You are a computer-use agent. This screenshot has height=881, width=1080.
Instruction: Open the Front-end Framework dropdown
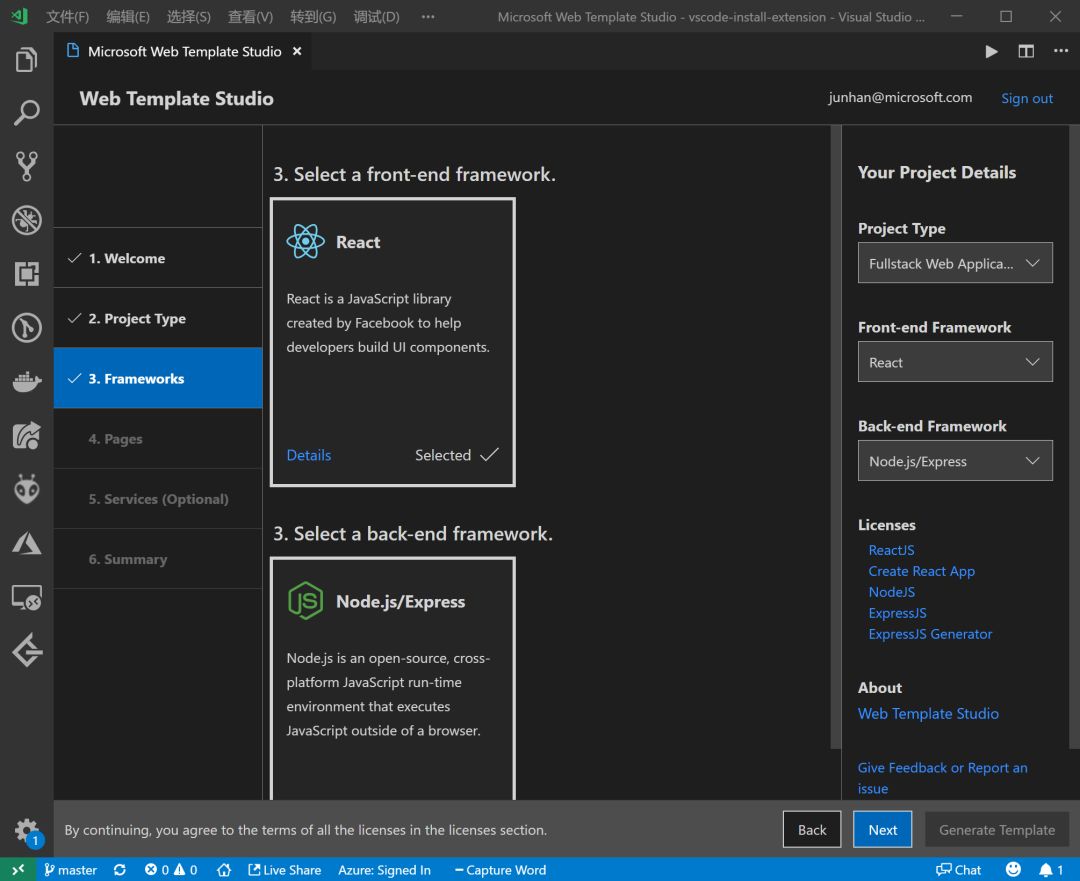pos(955,362)
